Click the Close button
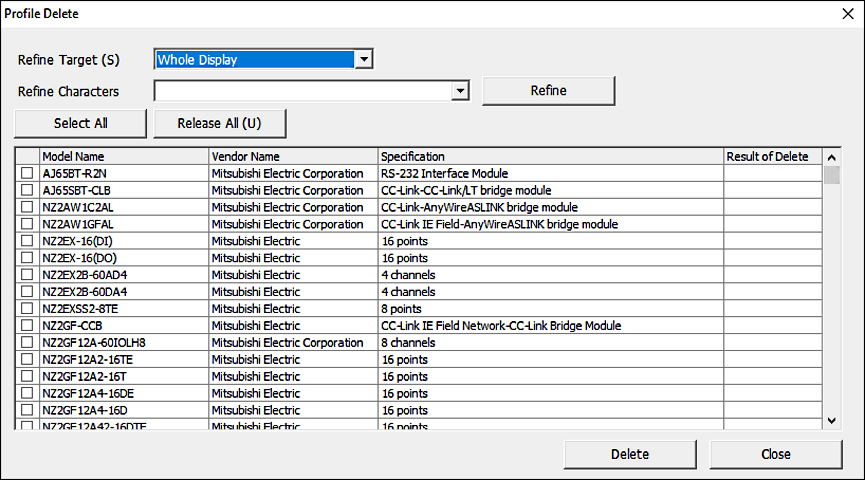865x480 pixels. 776,454
